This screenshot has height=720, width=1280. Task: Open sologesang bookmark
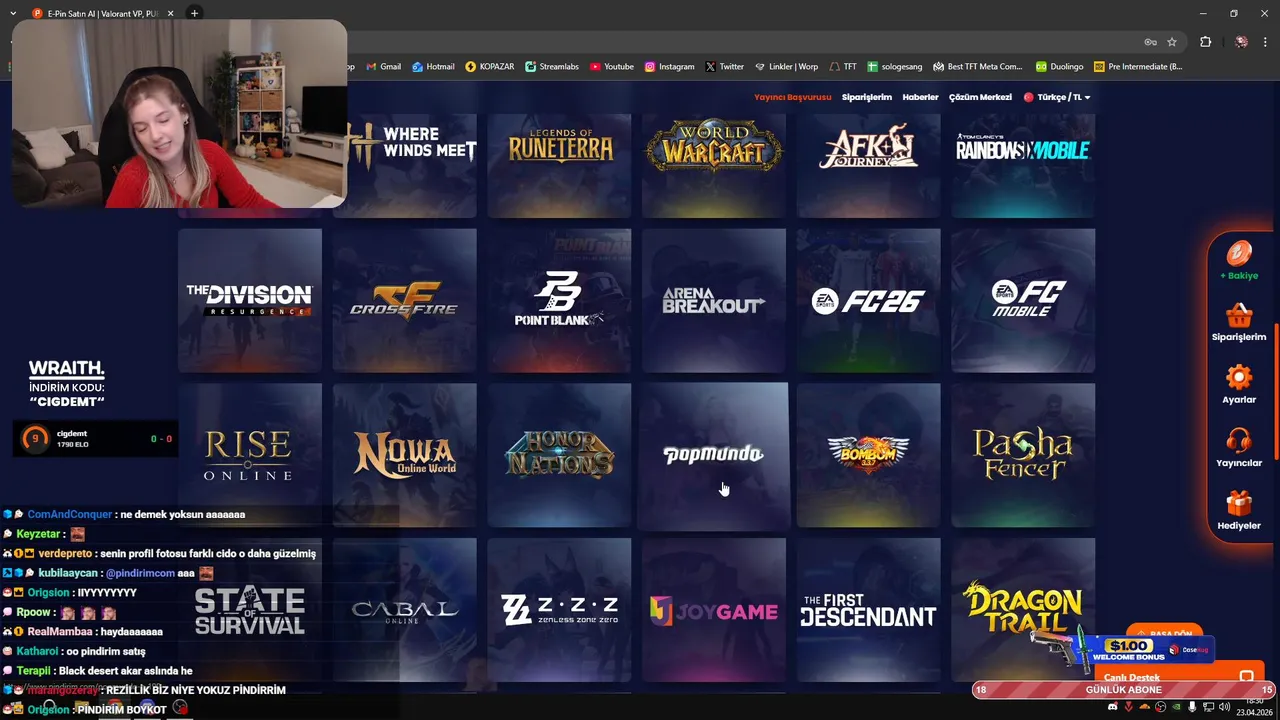click(x=895, y=67)
